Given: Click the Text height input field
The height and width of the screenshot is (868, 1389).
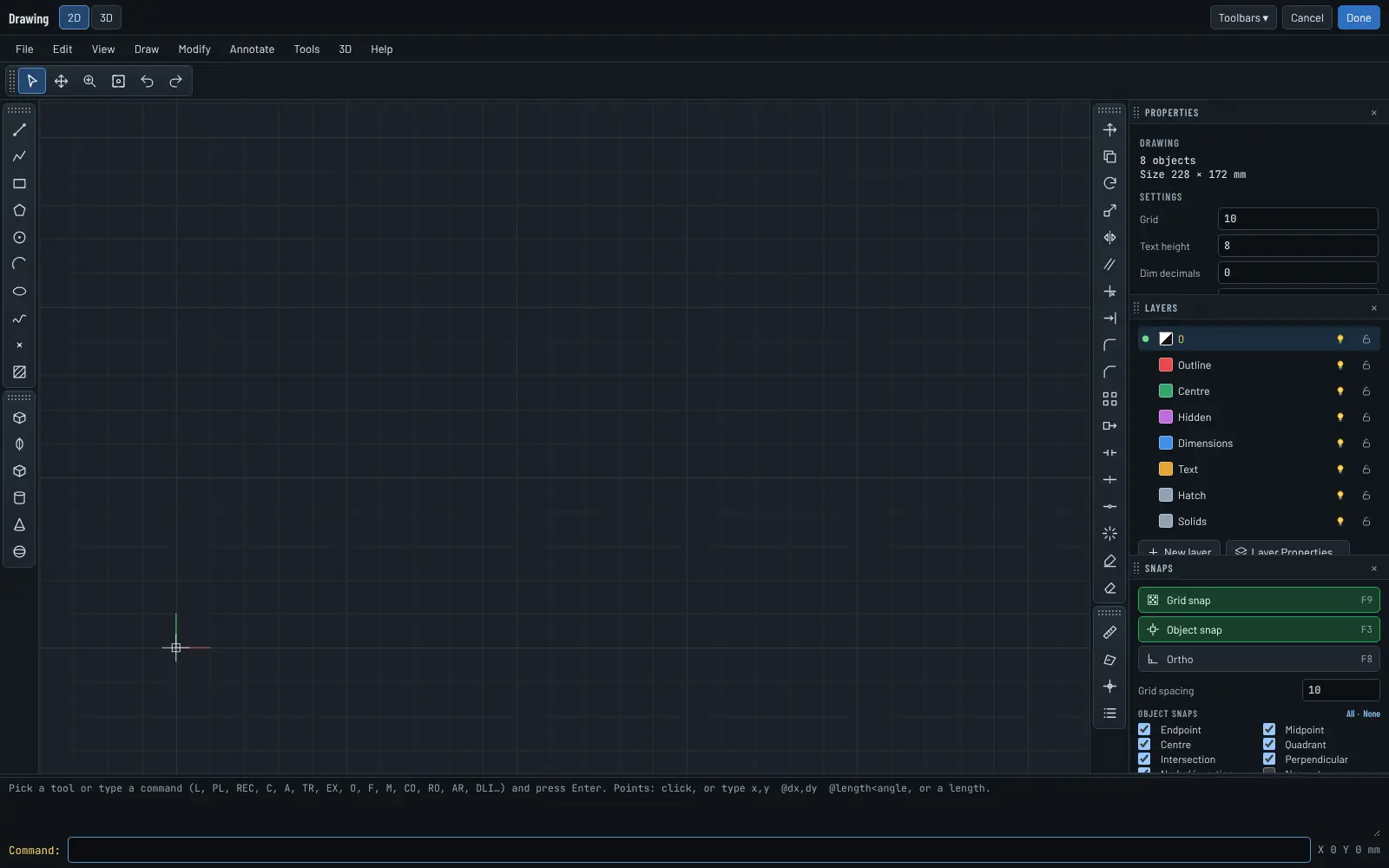Looking at the screenshot, I should point(1298,246).
